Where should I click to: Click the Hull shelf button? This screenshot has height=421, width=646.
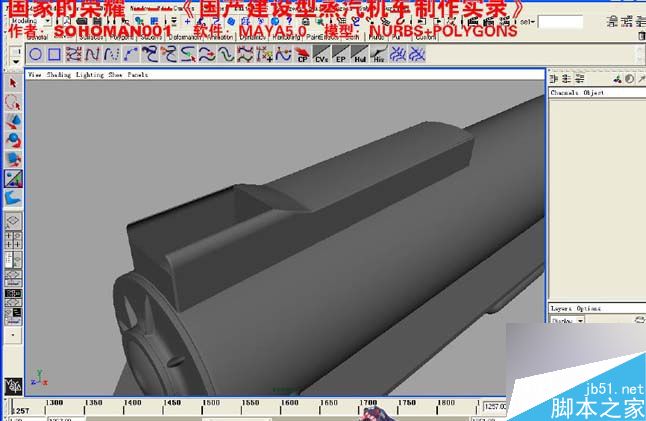point(360,54)
